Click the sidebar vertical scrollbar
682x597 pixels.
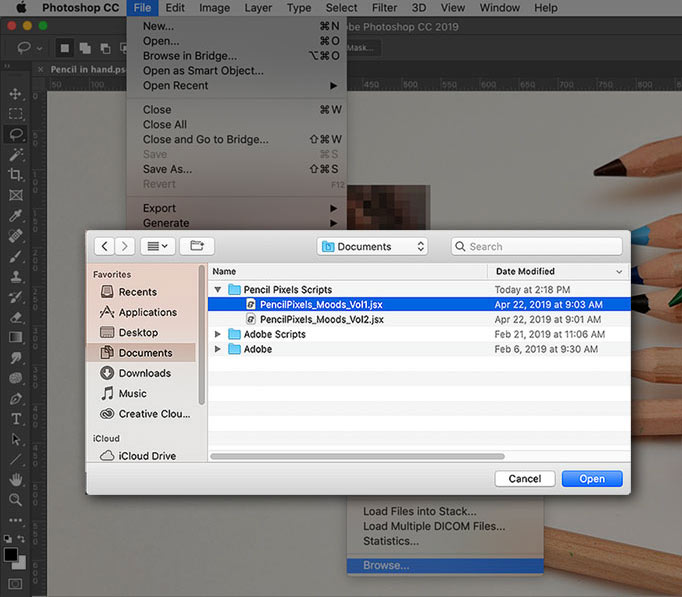click(201, 335)
